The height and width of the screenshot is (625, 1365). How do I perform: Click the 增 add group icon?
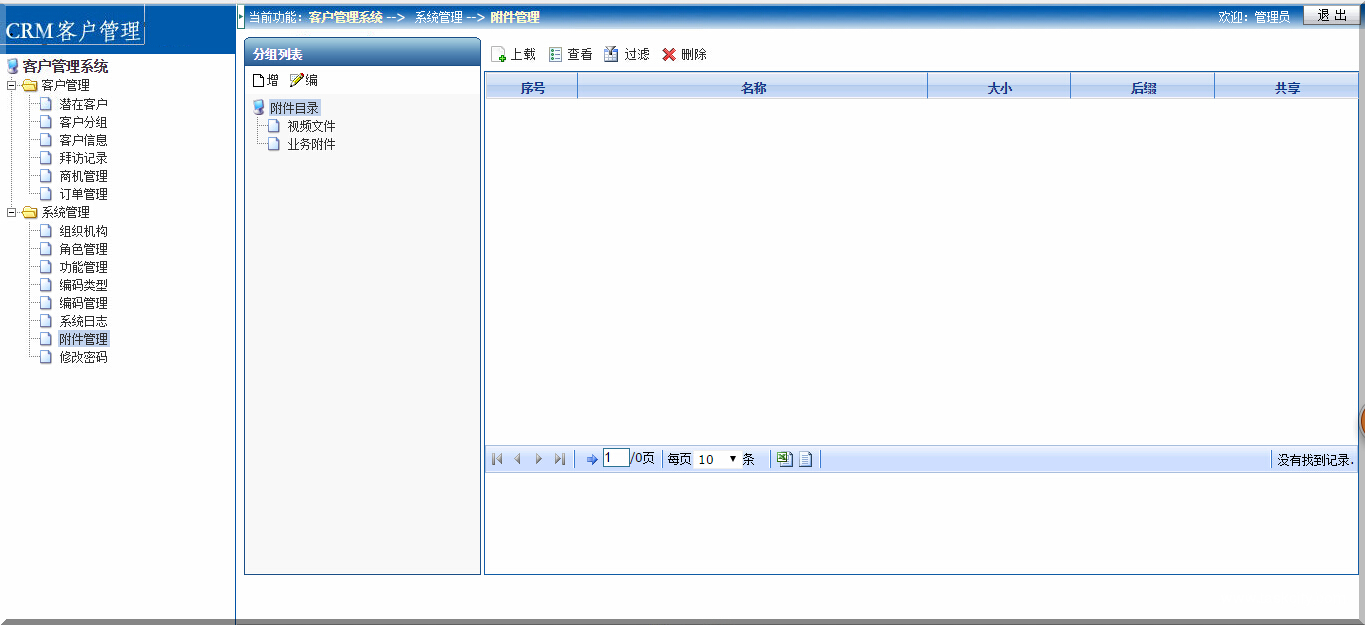pos(258,80)
